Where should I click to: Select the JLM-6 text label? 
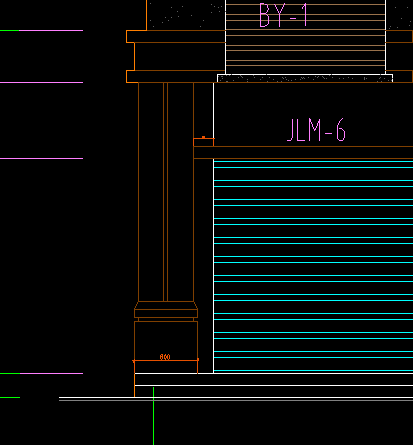coord(316,130)
